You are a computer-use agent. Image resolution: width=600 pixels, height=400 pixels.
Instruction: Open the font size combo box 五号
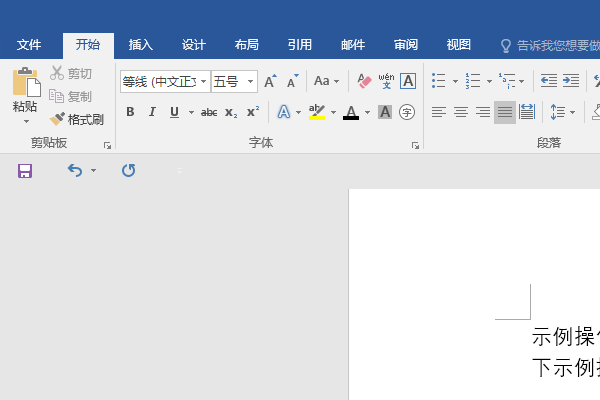pos(234,81)
